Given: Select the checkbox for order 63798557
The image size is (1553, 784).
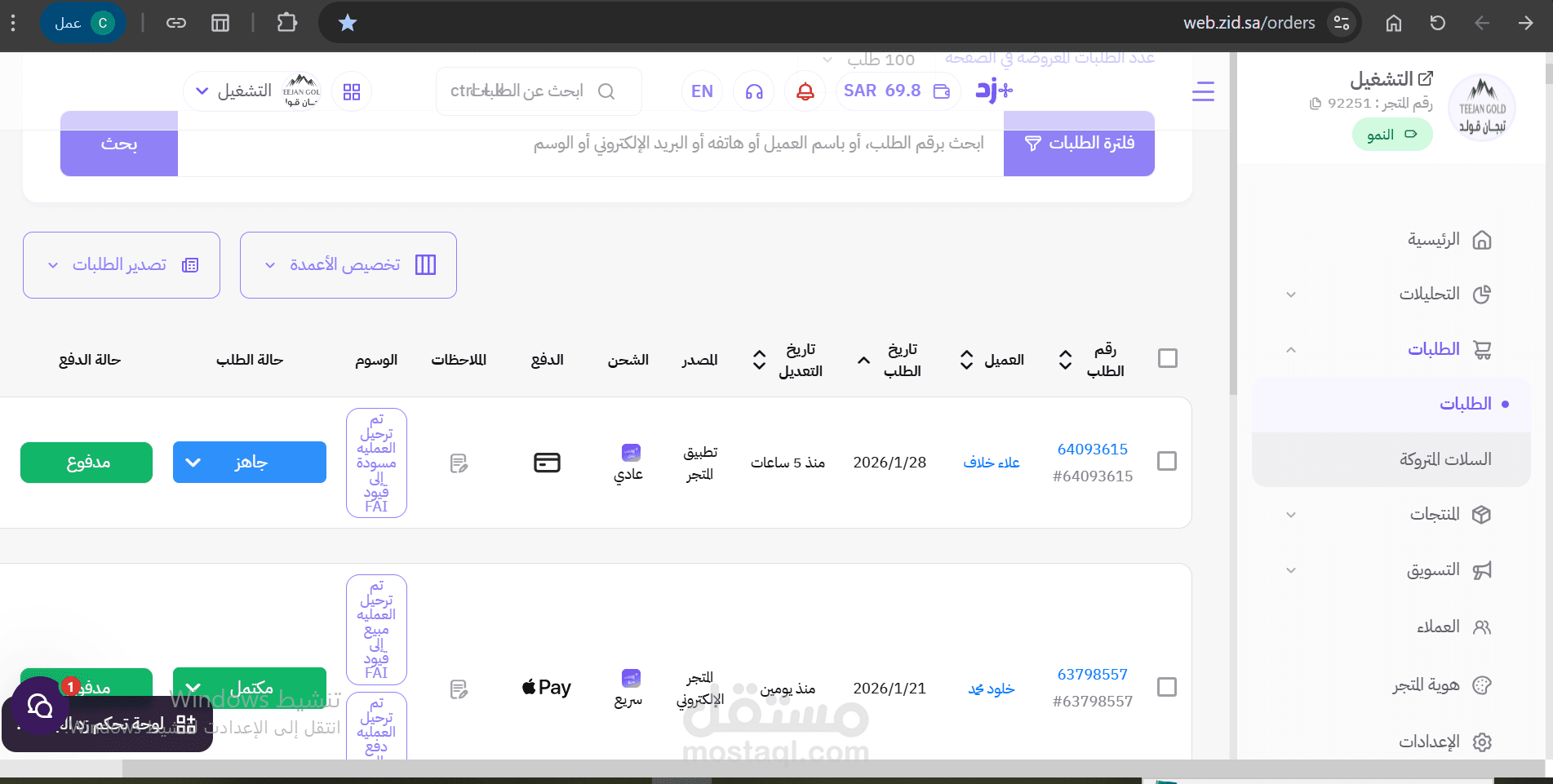Looking at the screenshot, I should pos(1167,687).
